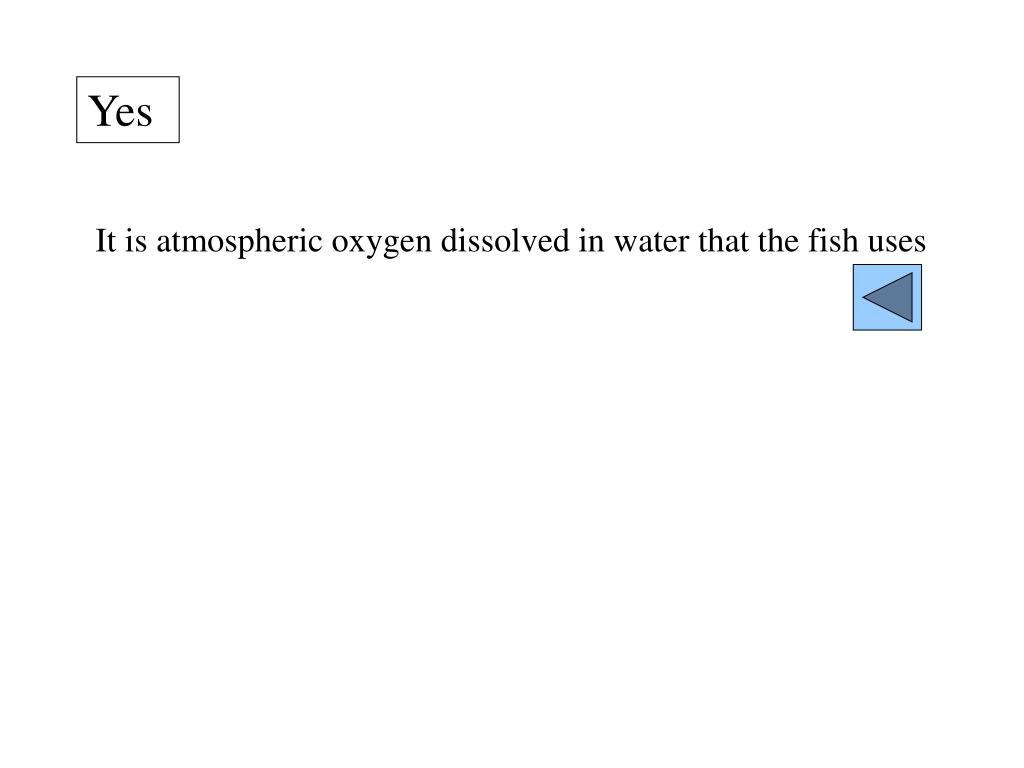Screen dimensions: 1024x768
Task: Click the letter "Y" in Yes
Action: (x=101, y=110)
